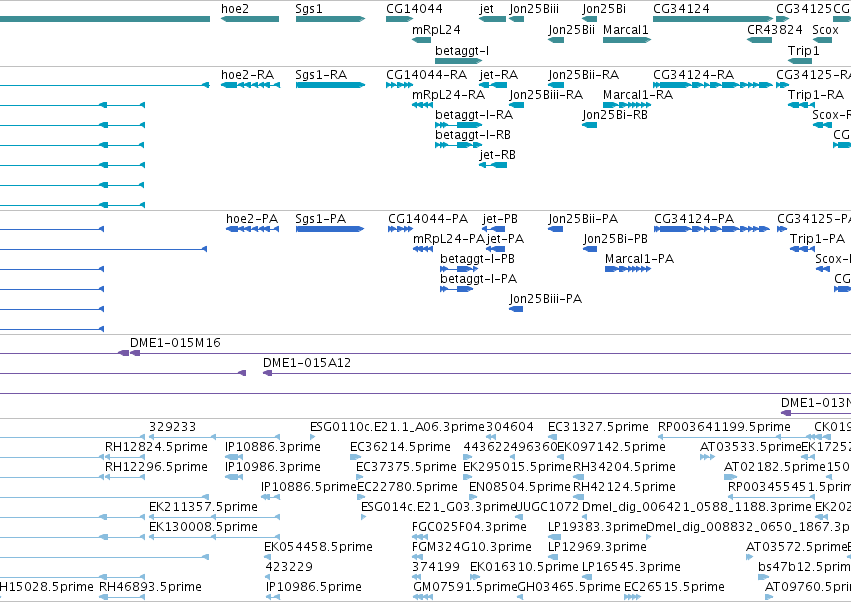Open the CG14044 gene label
This screenshot has height=602, width=851.
pyautogui.click(x=414, y=9)
